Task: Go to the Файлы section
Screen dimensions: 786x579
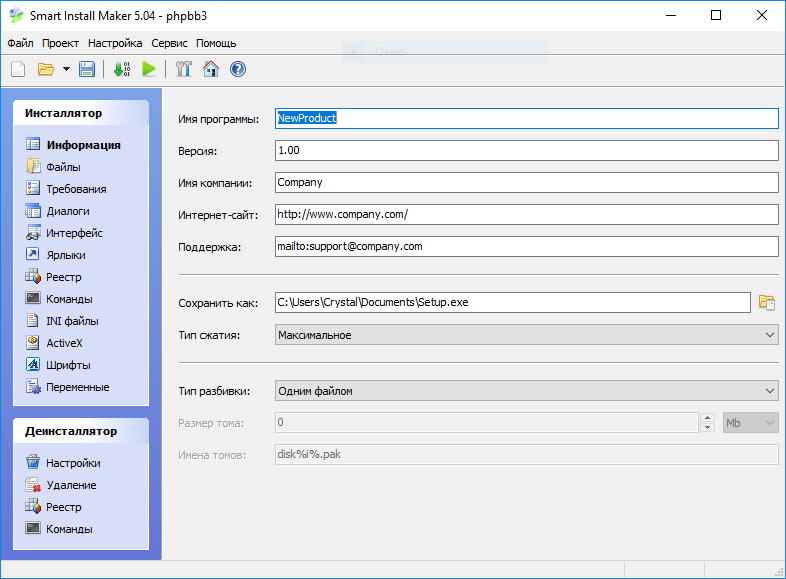Action: 54,167
